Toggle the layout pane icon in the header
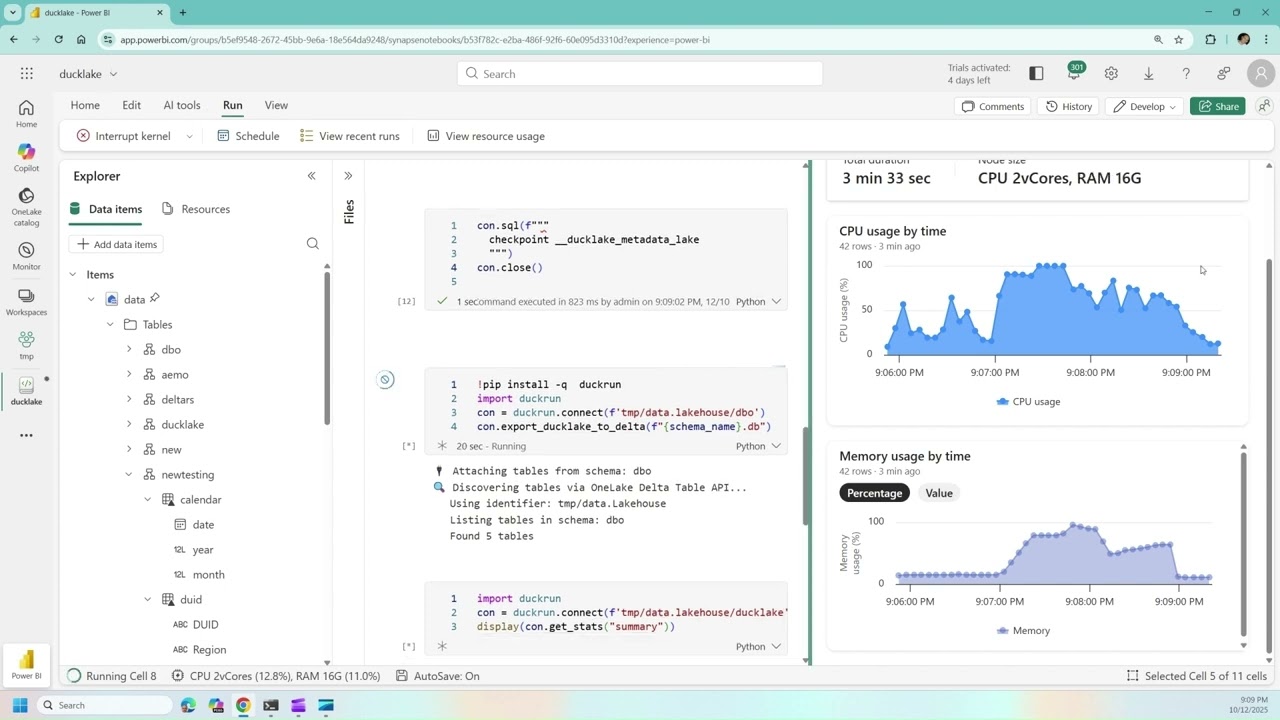Viewport: 1280px width, 720px height. (x=1036, y=73)
